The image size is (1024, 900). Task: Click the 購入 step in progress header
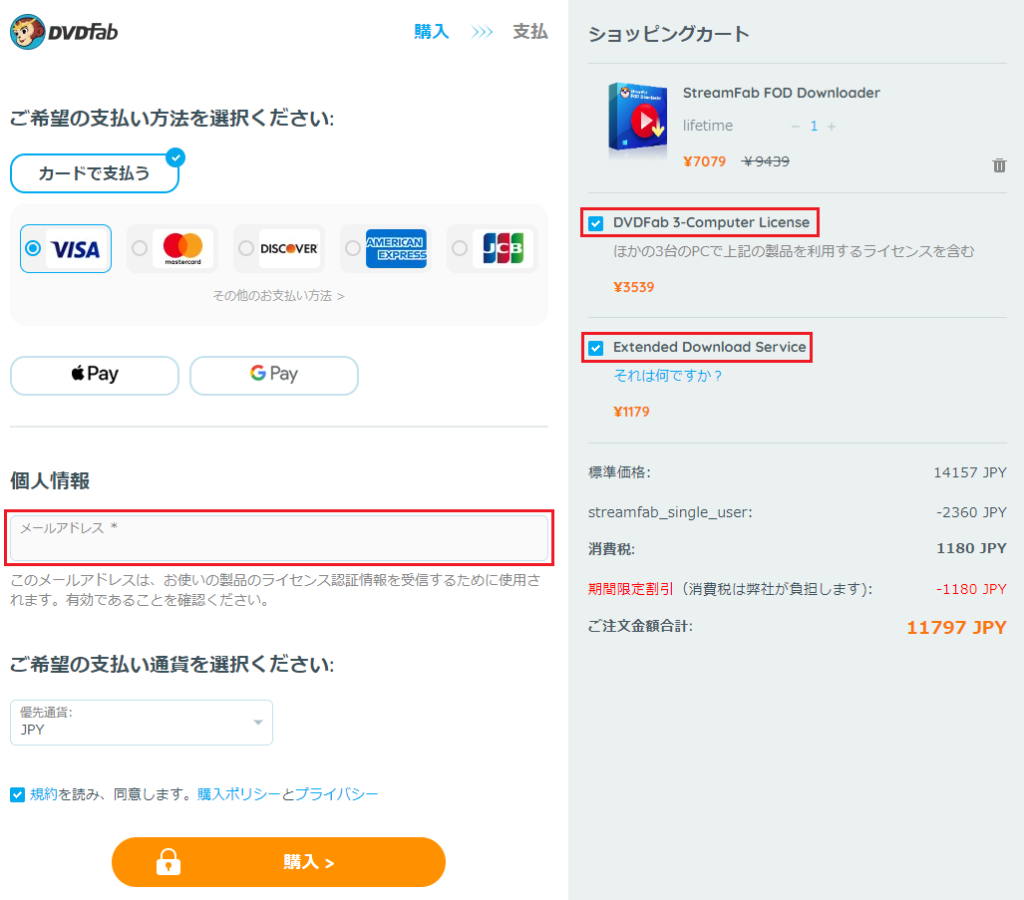point(432,31)
